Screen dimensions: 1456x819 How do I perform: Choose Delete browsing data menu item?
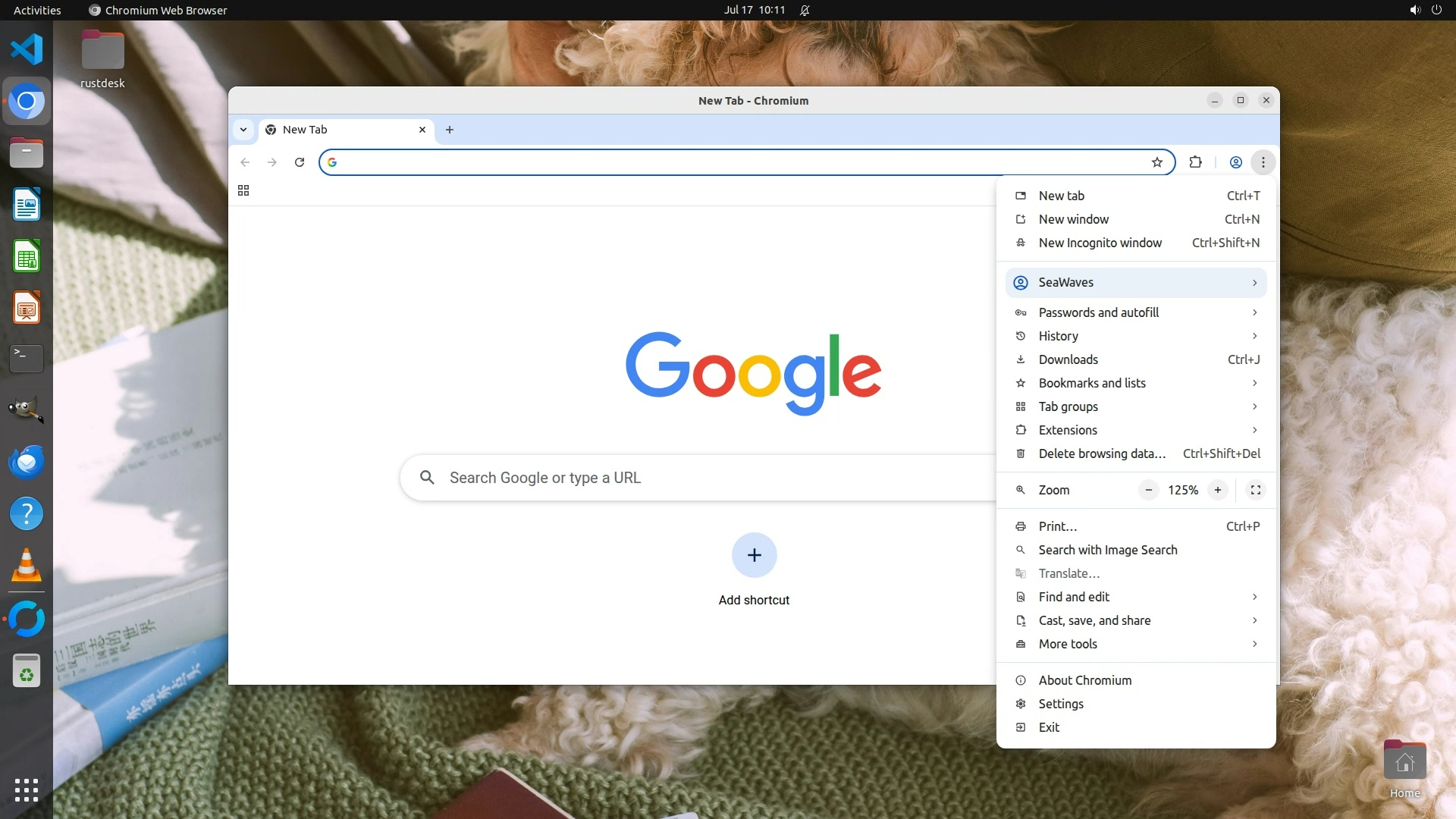[1101, 453]
